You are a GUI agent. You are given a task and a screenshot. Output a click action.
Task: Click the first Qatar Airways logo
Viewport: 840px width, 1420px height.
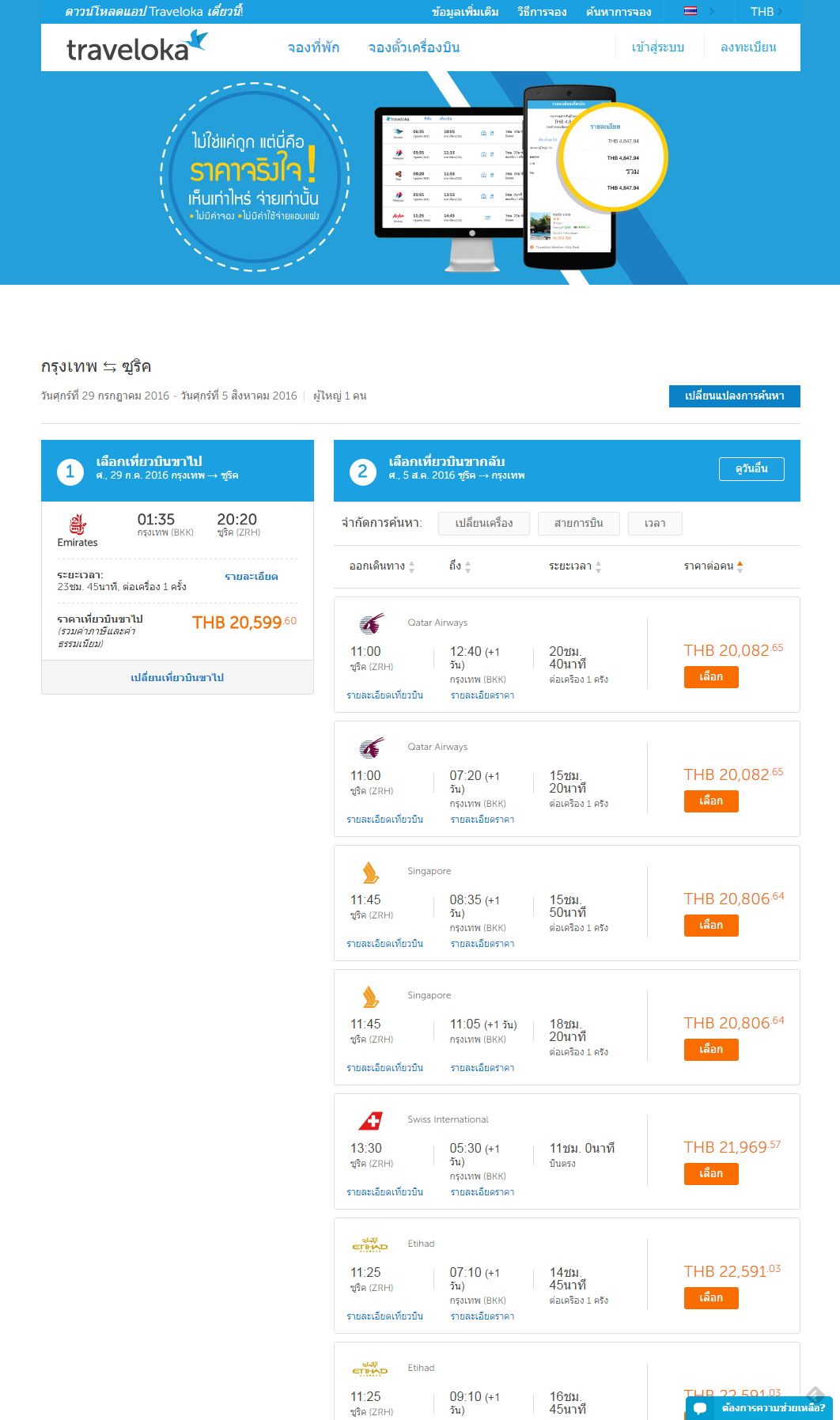[x=371, y=623]
